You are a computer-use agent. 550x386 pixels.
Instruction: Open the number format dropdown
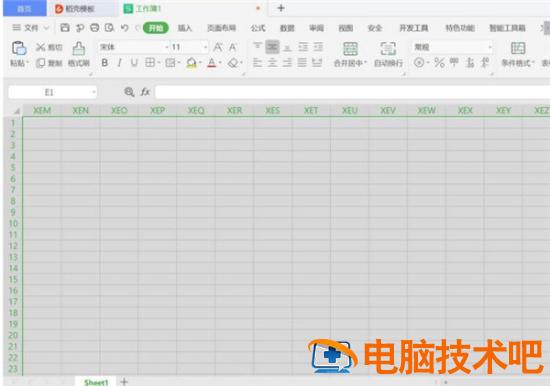(490, 47)
